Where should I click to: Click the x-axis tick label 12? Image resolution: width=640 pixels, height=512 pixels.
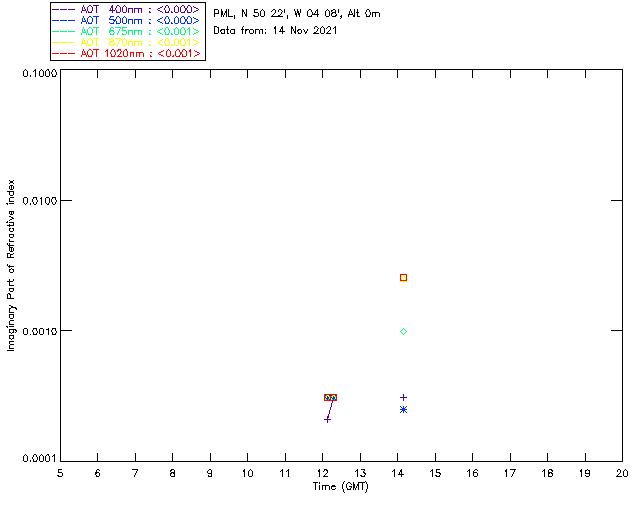(322, 473)
